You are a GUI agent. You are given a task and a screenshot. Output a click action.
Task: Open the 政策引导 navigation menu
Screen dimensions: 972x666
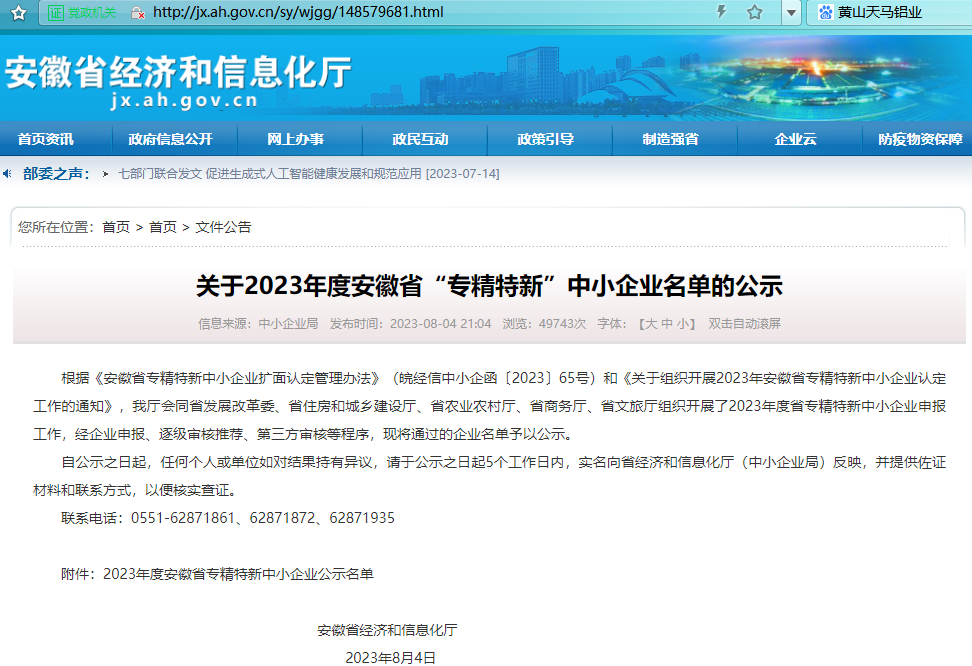[546, 140]
